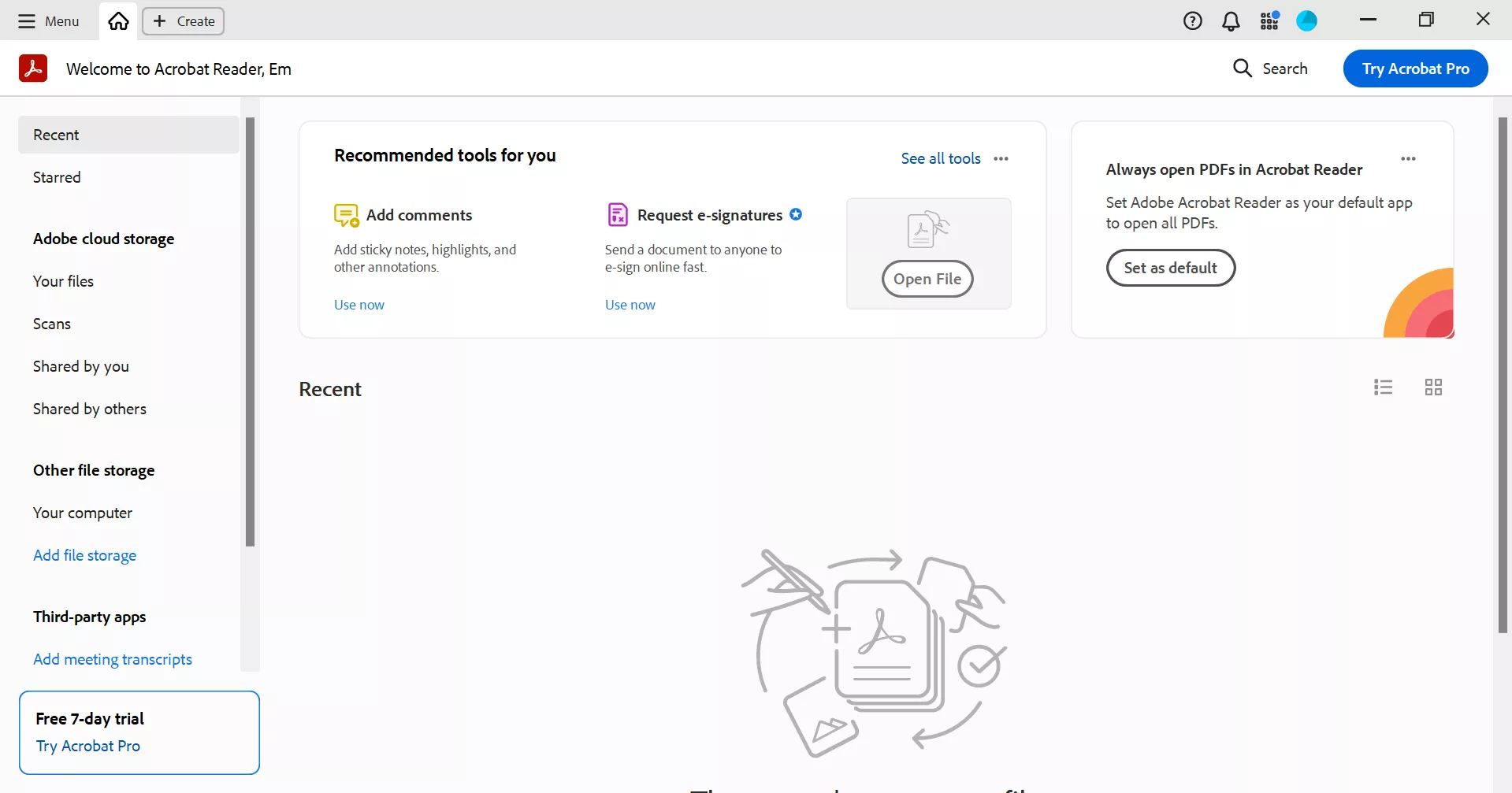Expand more options for Recommended tools
Image resolution: width=1512 pixels, height=793 pixels.
pos(1001,159)
